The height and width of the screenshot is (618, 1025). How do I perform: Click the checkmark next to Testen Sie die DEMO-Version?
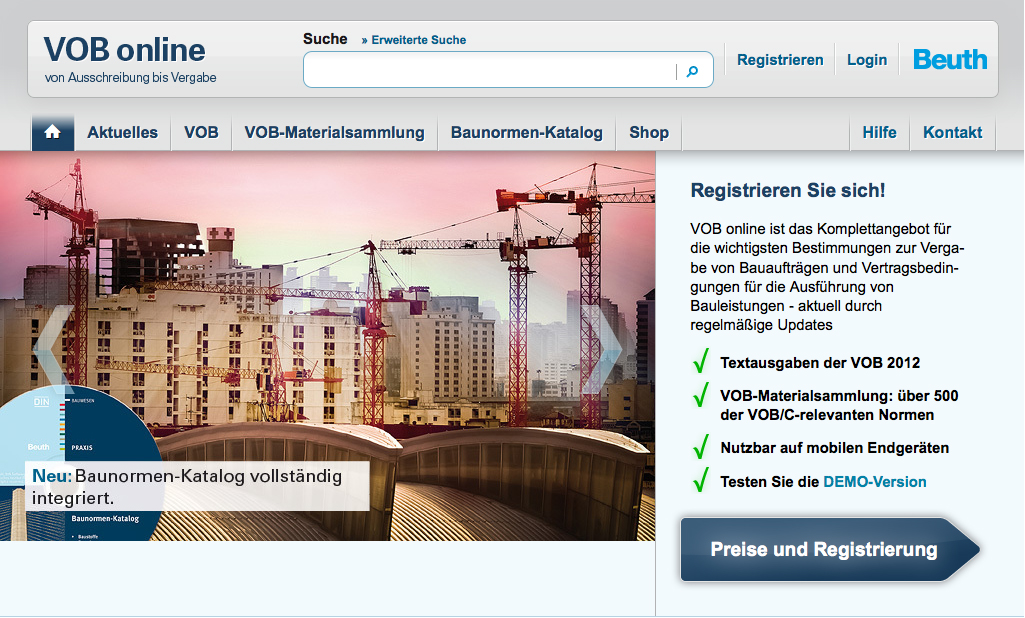tap(700, 482)
